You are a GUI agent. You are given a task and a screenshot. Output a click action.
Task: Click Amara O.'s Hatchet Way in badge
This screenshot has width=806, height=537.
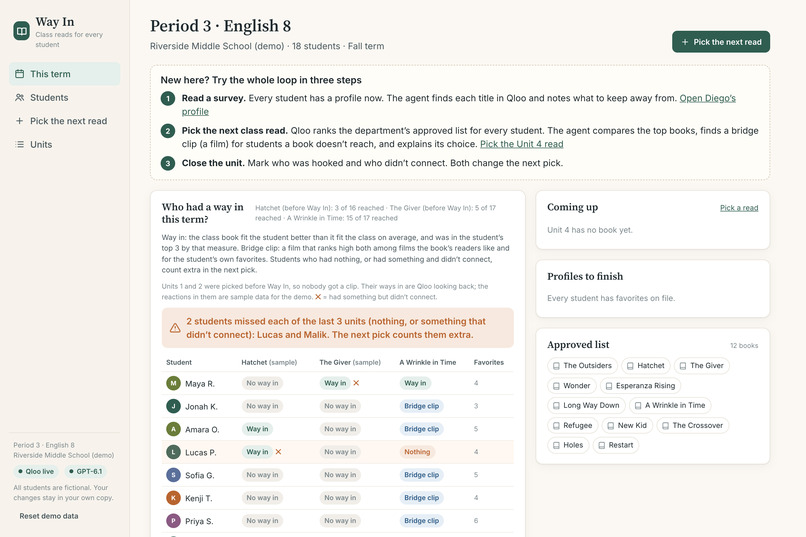click(257, 429)
